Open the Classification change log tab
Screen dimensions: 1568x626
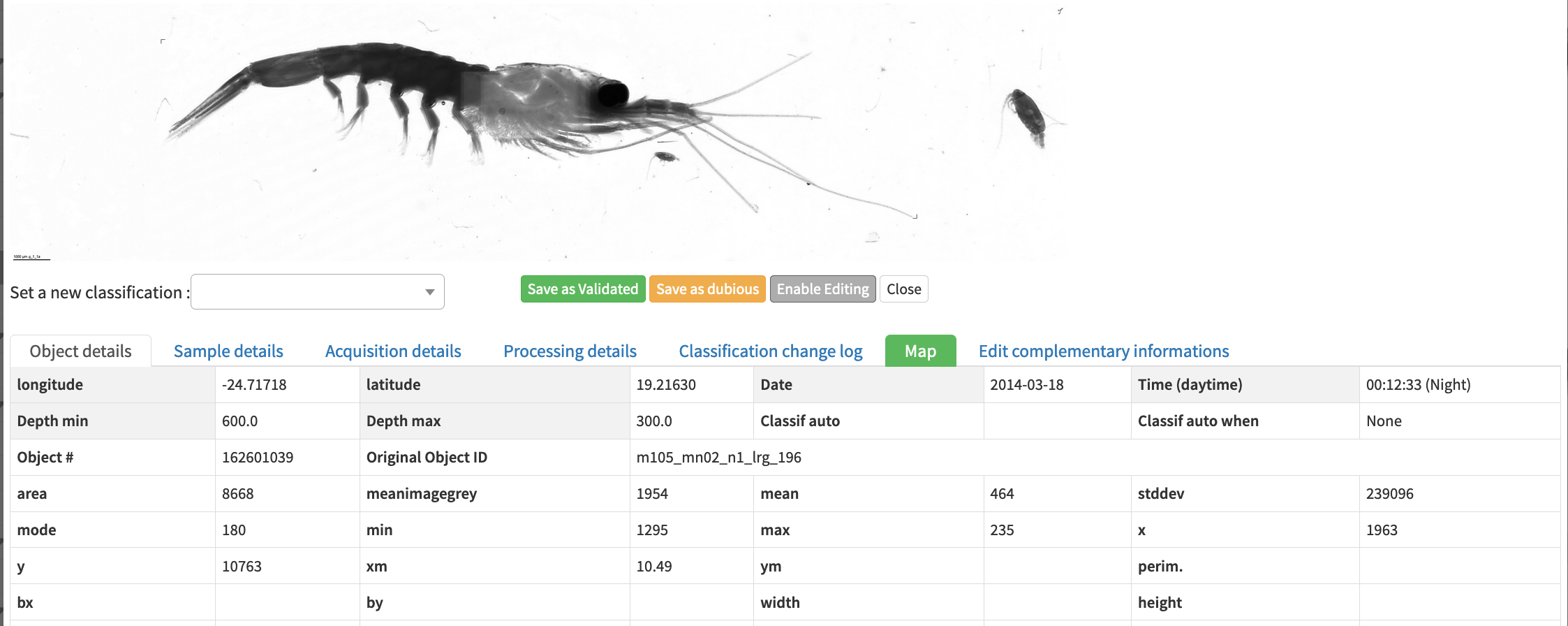[x=770, y=351]
